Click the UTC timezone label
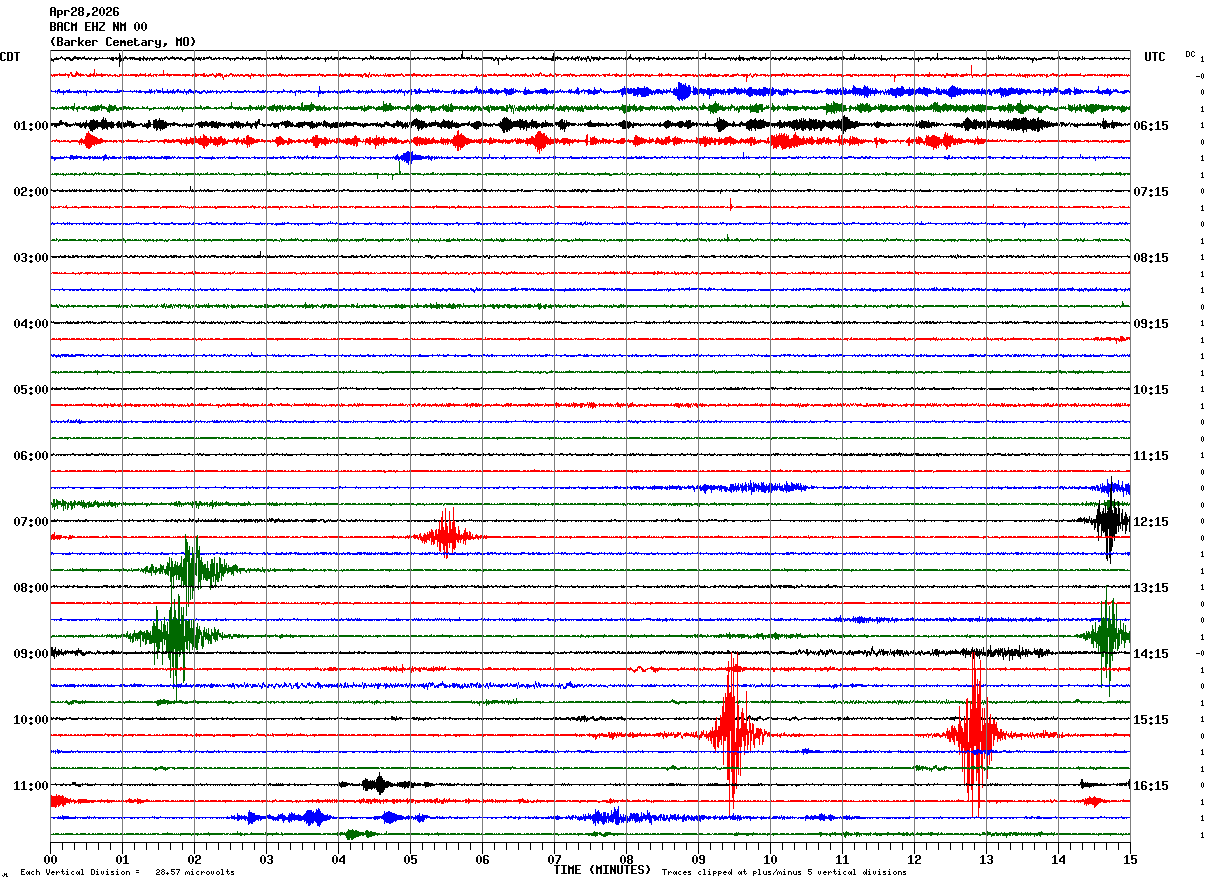 (1155, 57)
